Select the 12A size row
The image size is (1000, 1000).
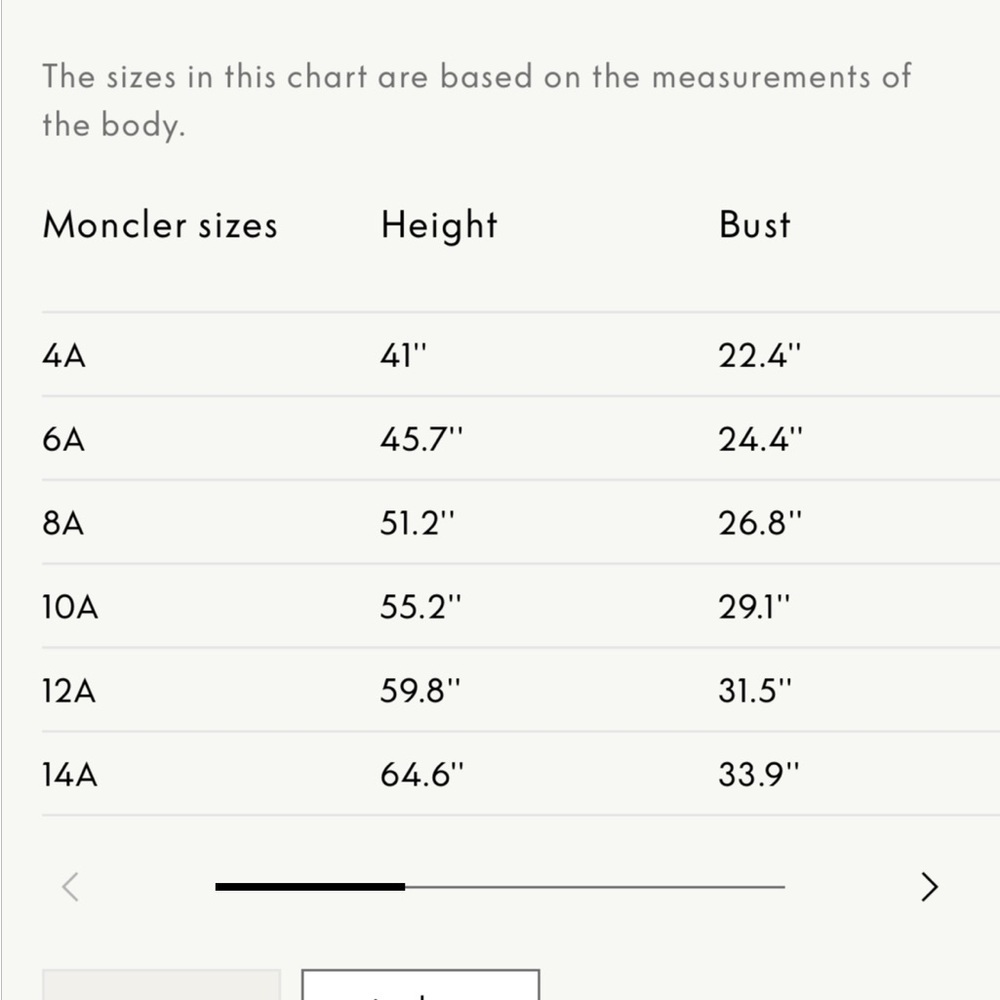[x=520, y=690]
